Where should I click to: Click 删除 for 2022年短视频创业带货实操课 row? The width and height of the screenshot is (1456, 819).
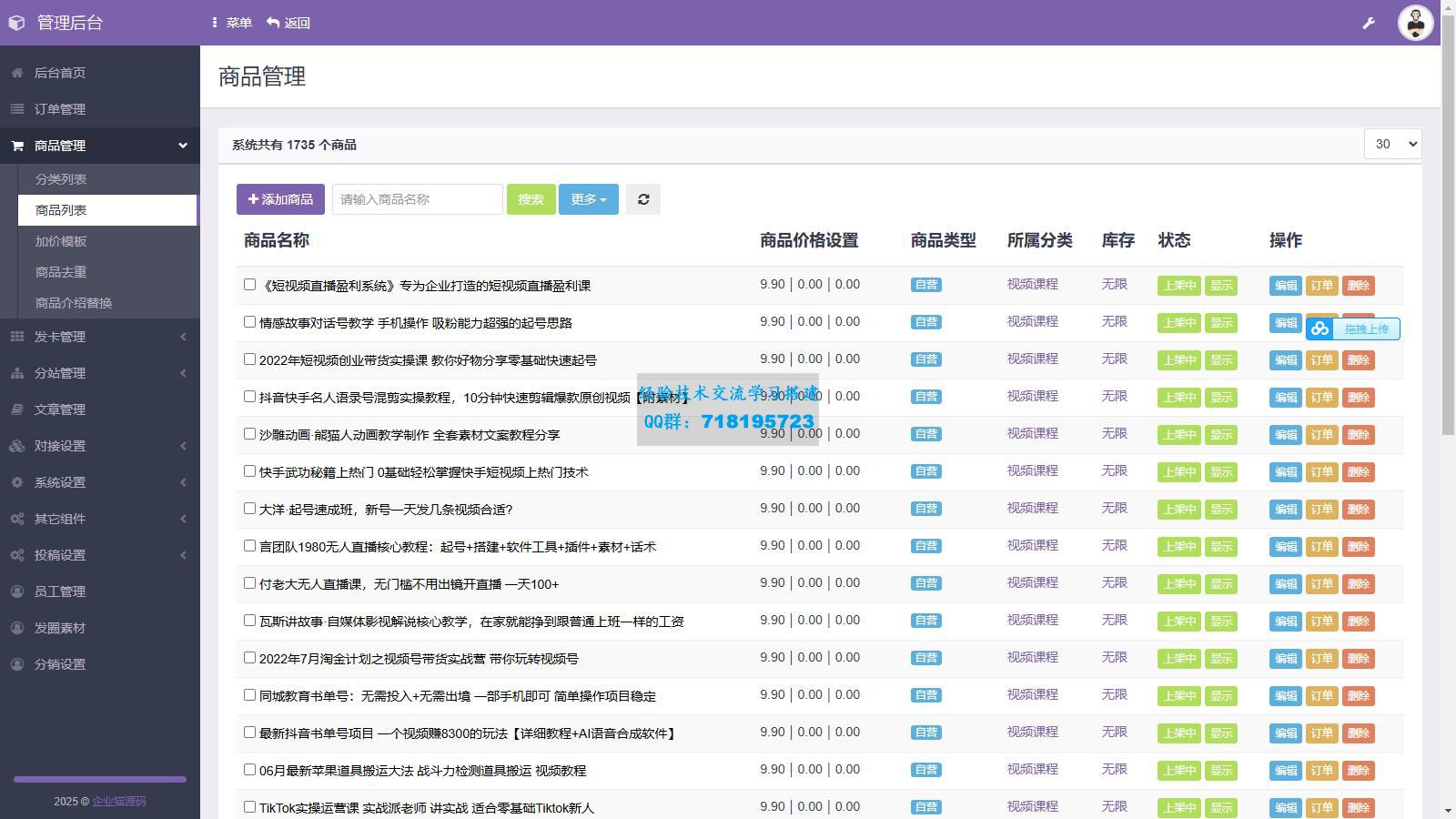pyautogui.click(x=1358, y=360)
